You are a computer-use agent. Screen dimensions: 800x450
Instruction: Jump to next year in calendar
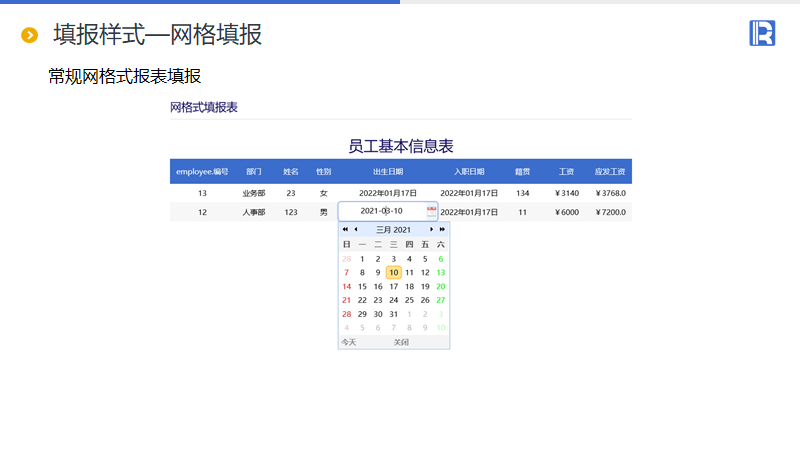[442, 230]
